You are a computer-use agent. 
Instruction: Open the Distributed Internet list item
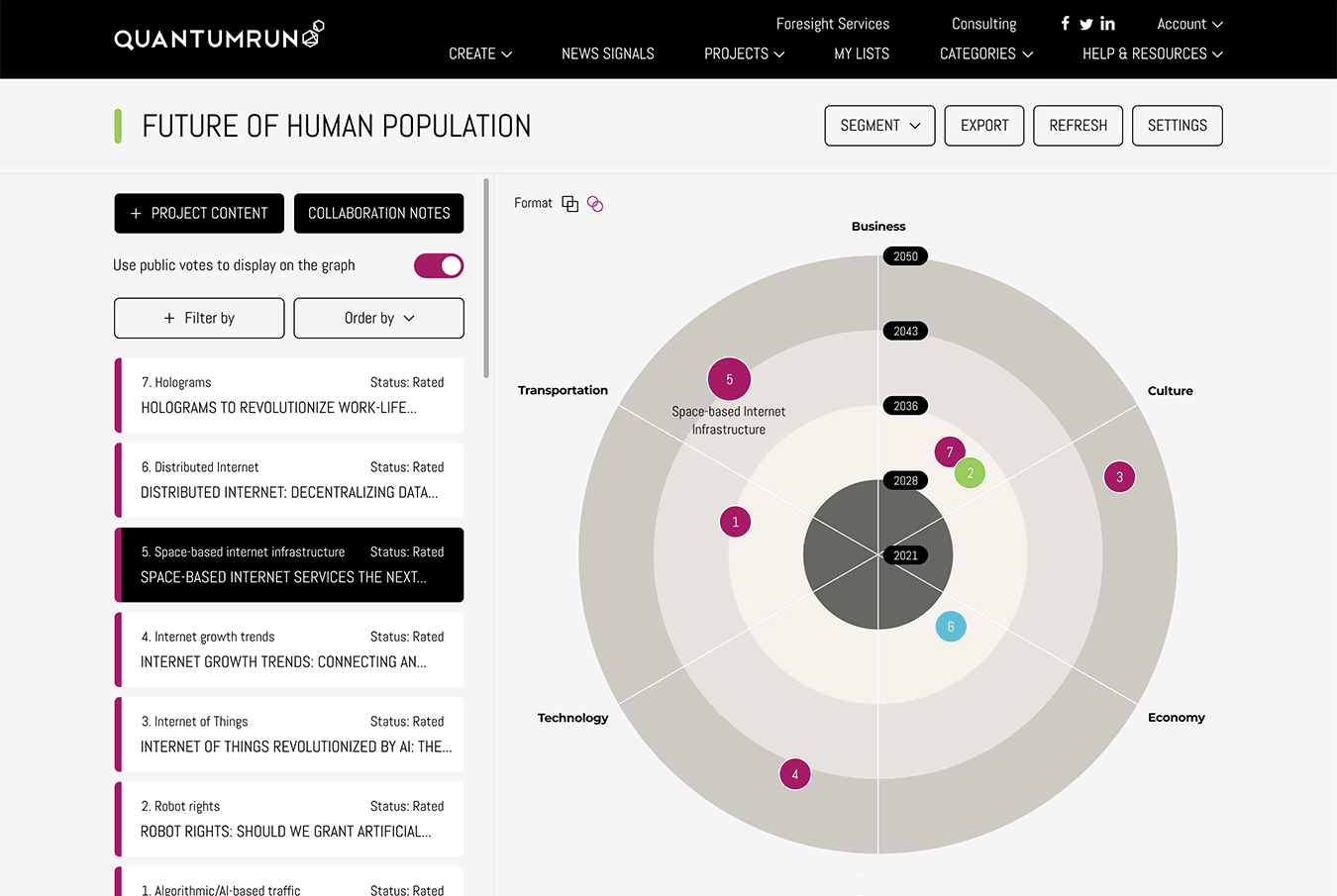click(289, 480)
